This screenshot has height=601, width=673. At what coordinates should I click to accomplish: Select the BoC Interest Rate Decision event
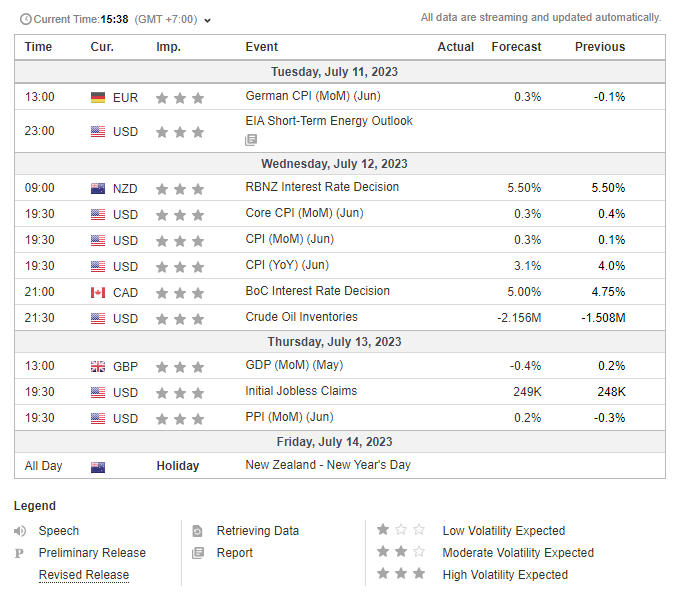pos(317,291)
